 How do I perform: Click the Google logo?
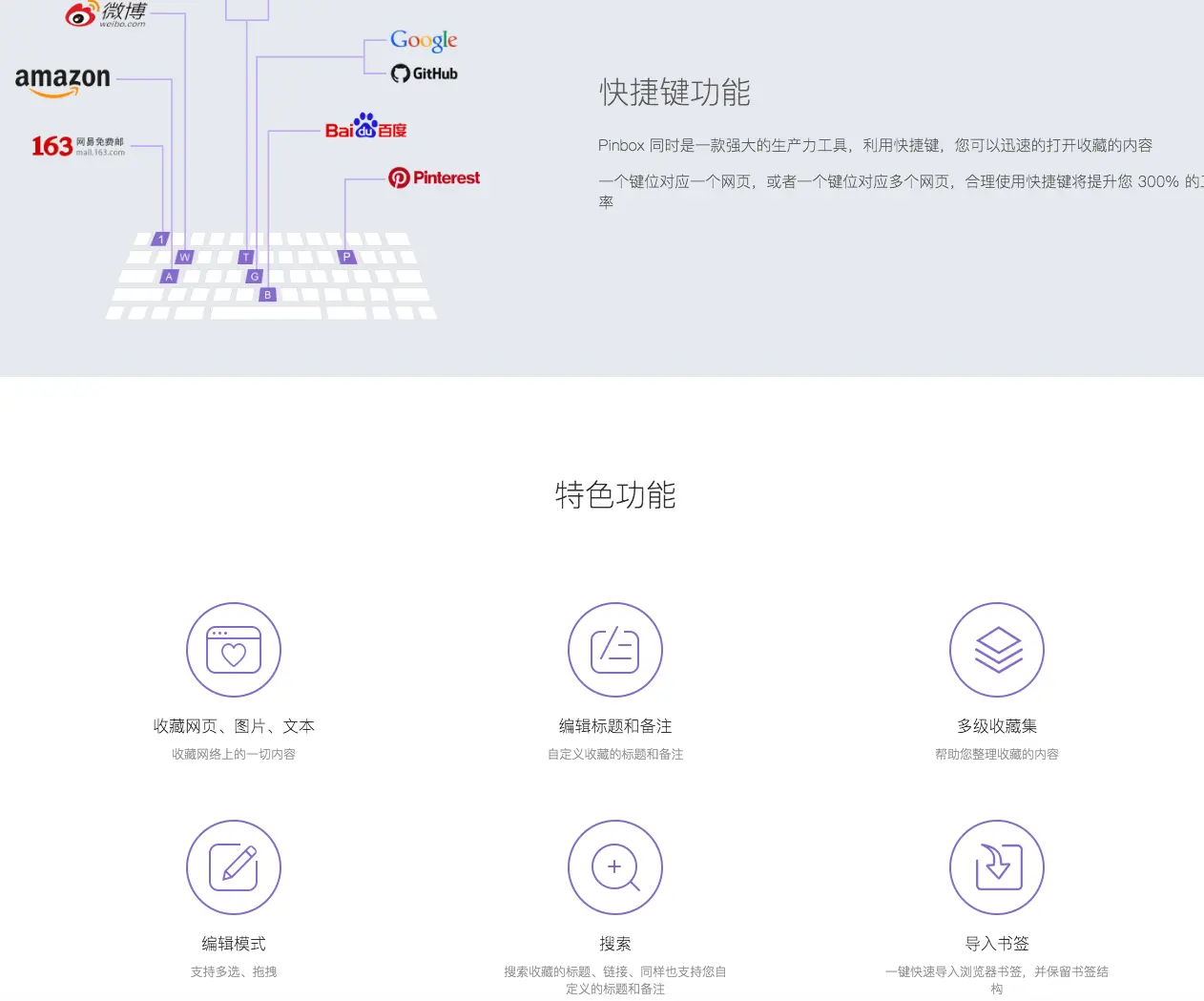424,40
